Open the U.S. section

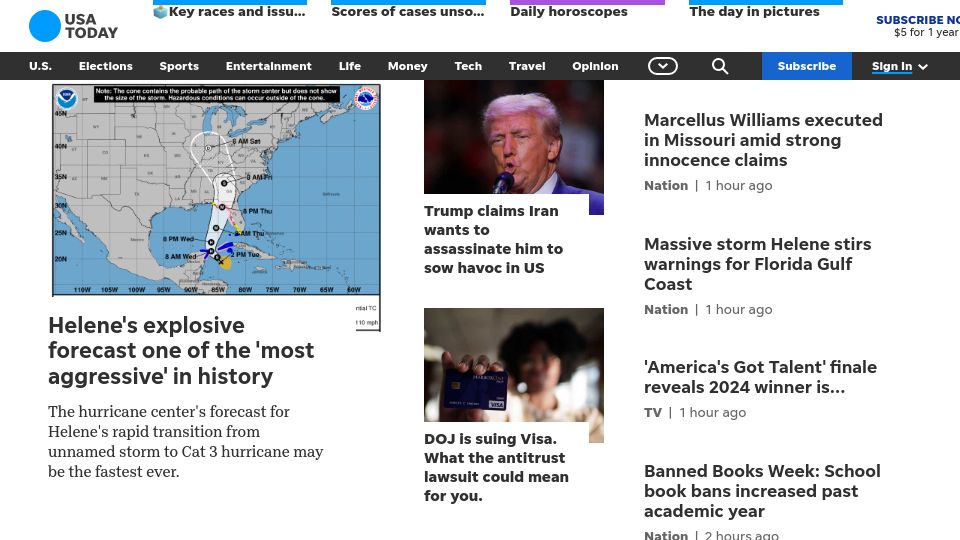40,66
